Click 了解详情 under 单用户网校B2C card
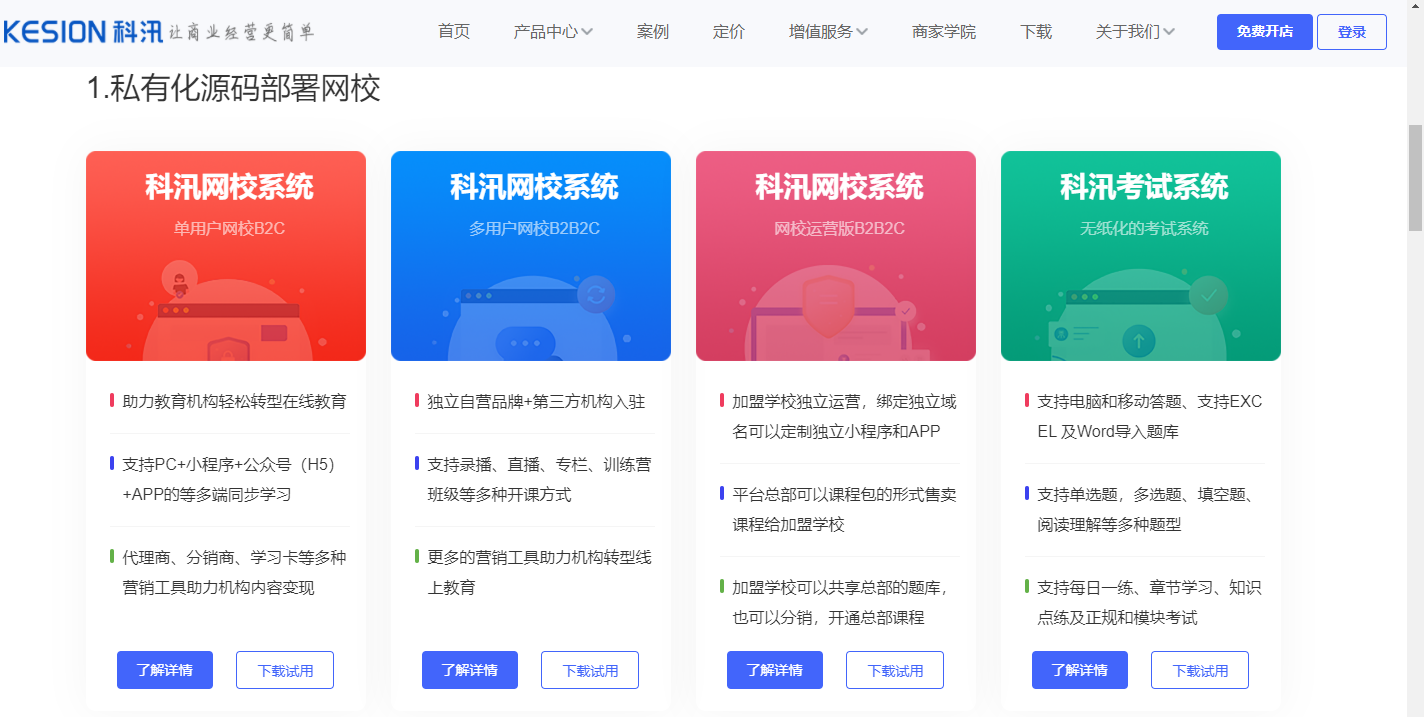Viewport: 1424px width, 717px height. (165, 670)
